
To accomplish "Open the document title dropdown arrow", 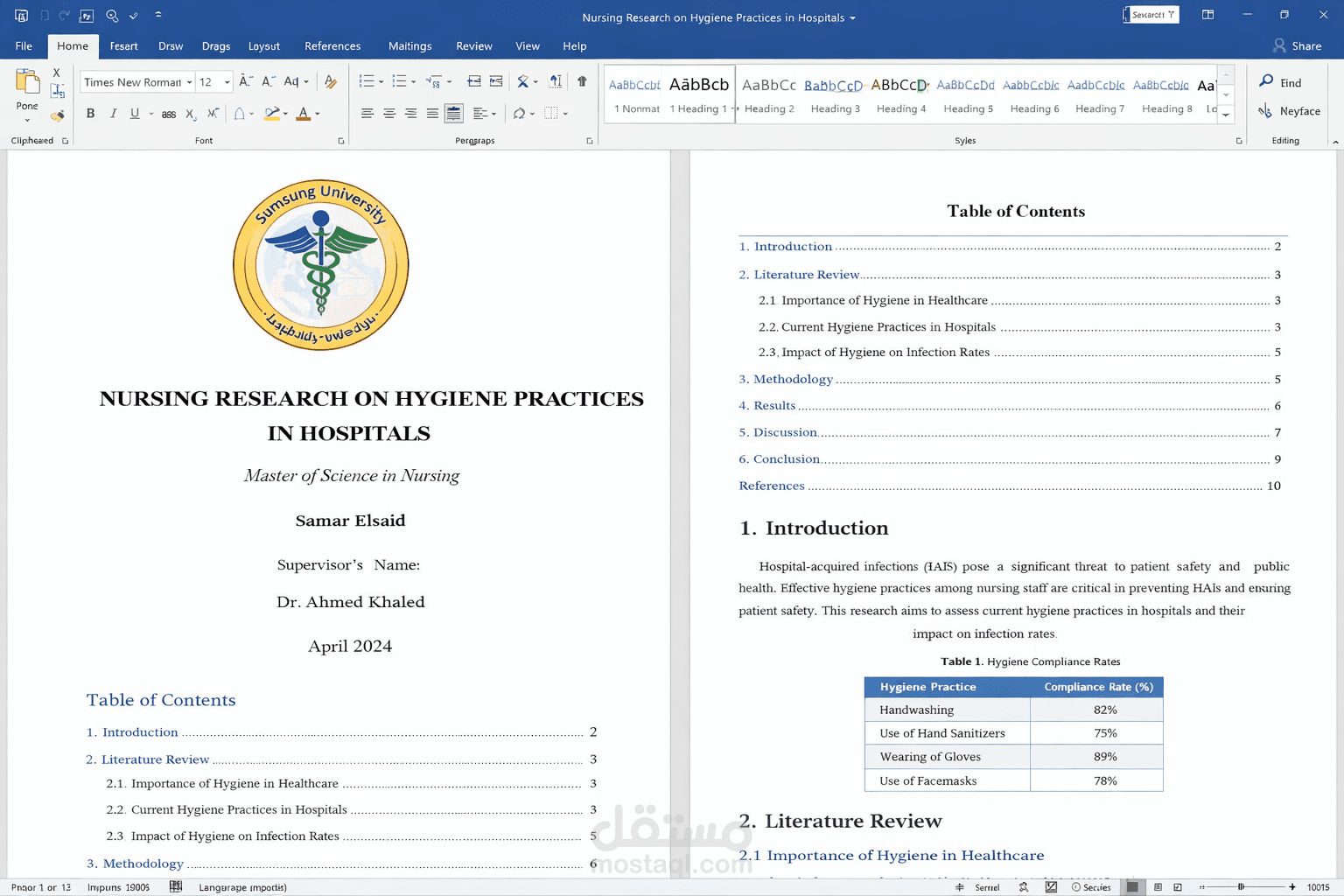I will pos(852,18).
